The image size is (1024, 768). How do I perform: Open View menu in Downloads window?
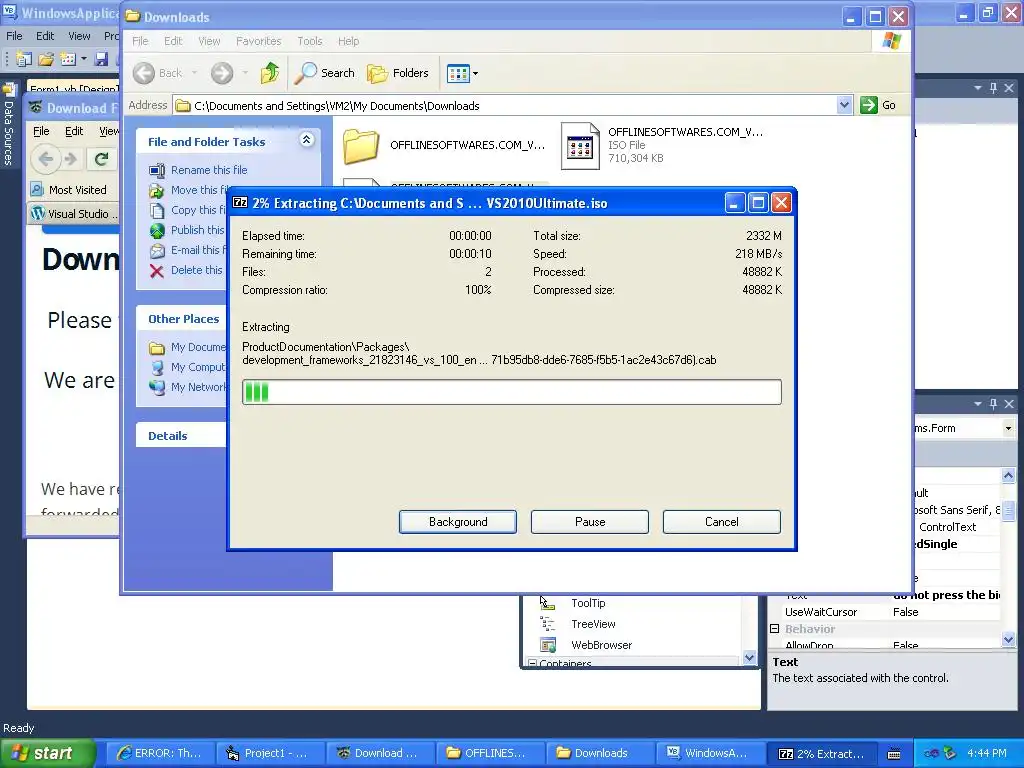[209, 41]
